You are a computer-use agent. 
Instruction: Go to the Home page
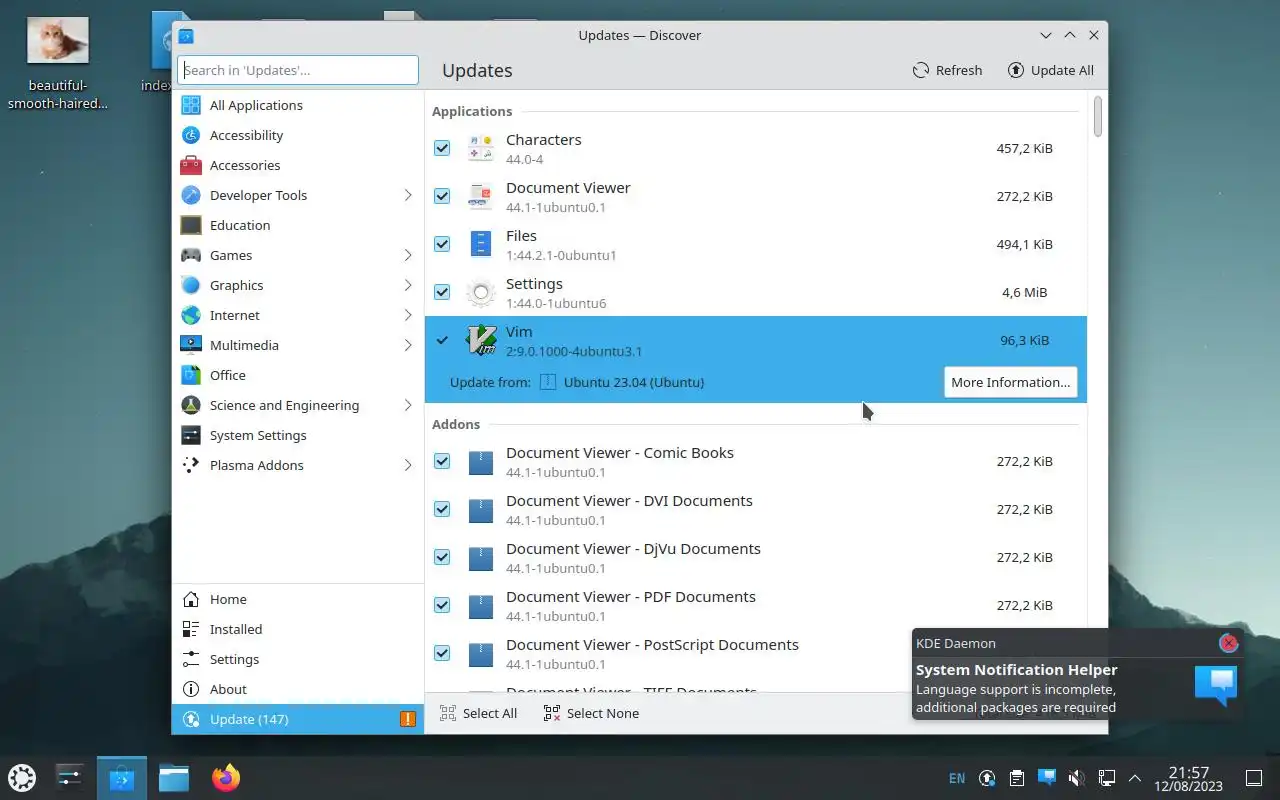click(298, 599)
